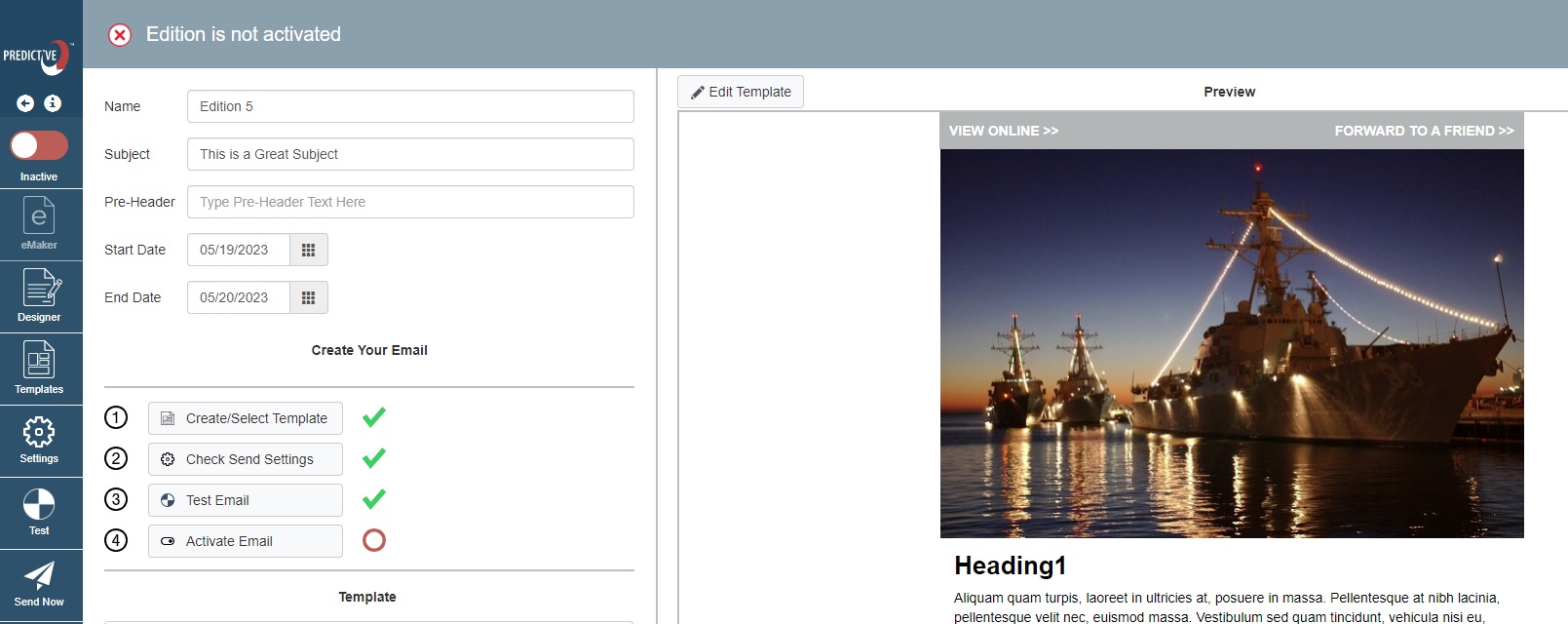Open the Designer tool in sidebar

point(39,295)
